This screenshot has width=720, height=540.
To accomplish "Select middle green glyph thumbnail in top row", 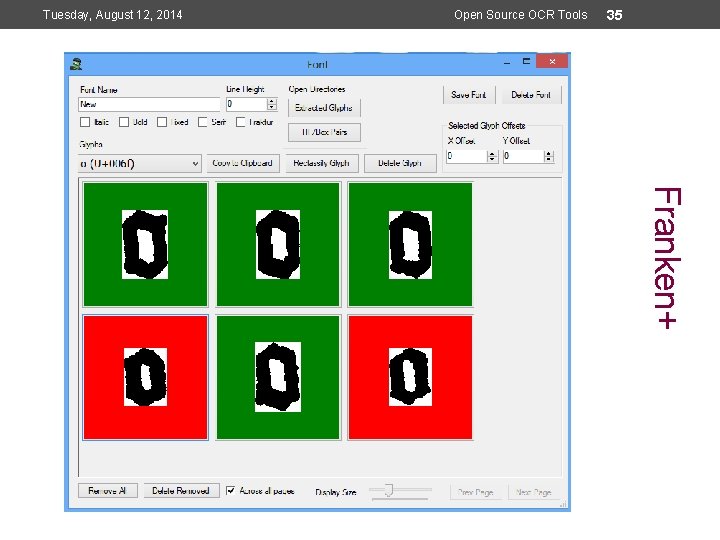I will (278, 244).
